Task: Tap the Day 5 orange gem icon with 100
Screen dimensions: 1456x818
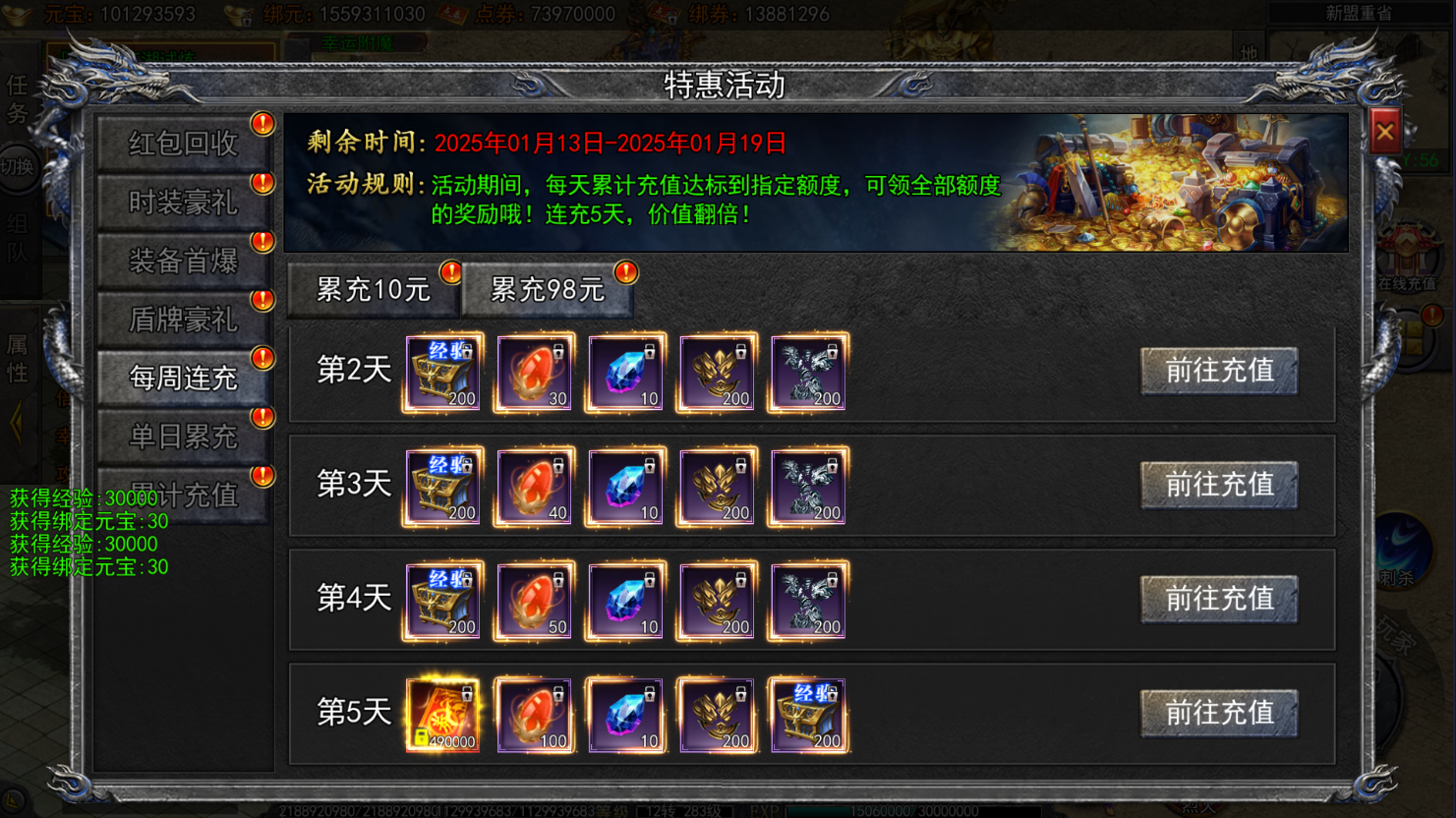Action: [x=535, y=715]
